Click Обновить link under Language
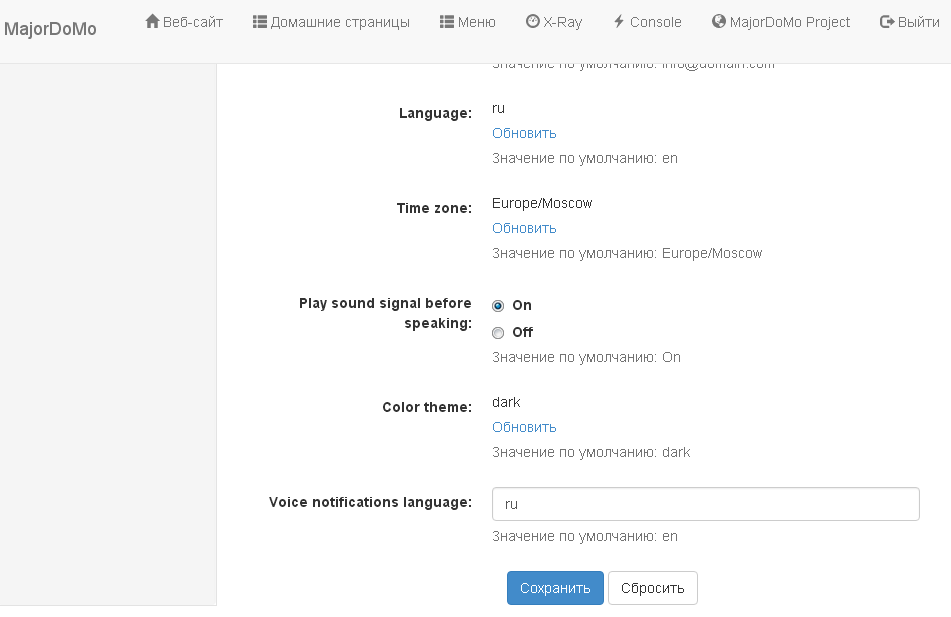The height and width of the screenshot is (617, 951). click(x=524, y=133)
